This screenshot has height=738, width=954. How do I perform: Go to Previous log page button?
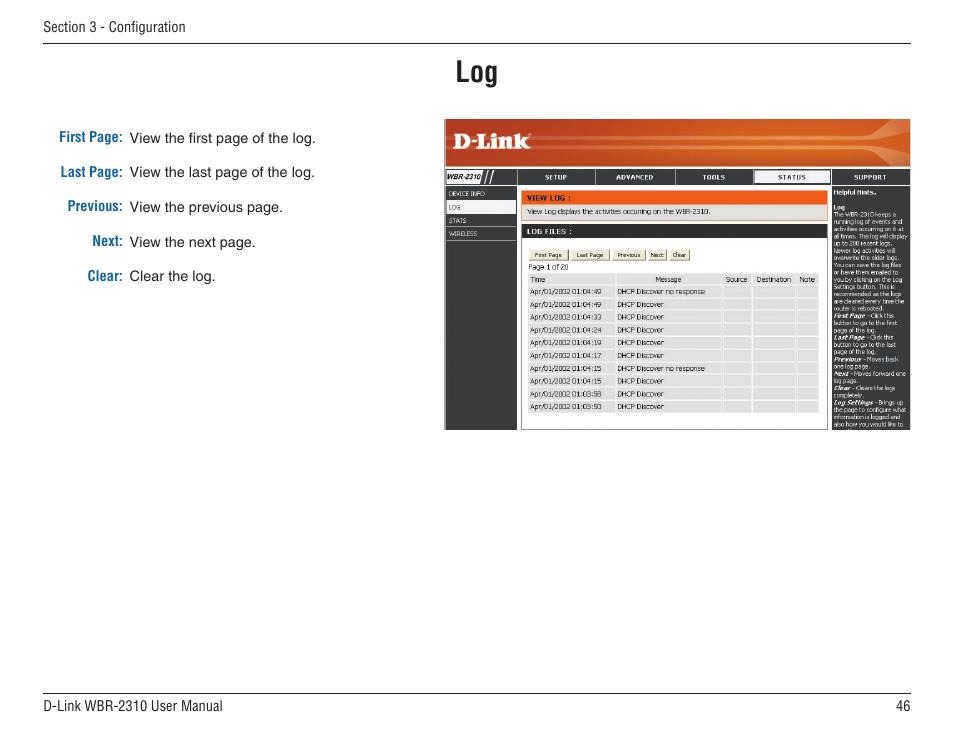pyautogui.click(x=628, y=255)
